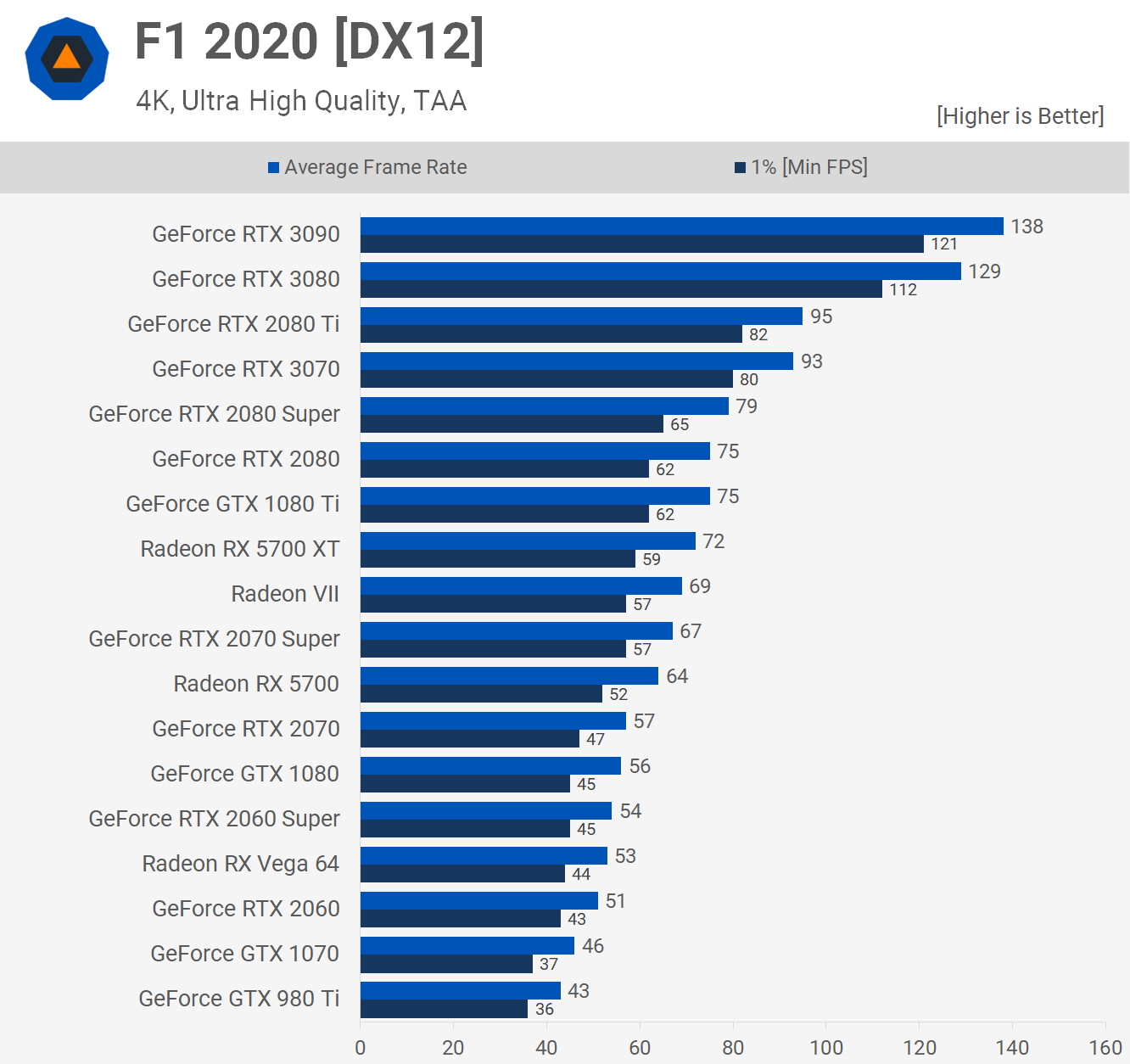Click the F1 2020 [DX12] chart title
This screenshot has height=1064, width=1130.
pos(309,42)
